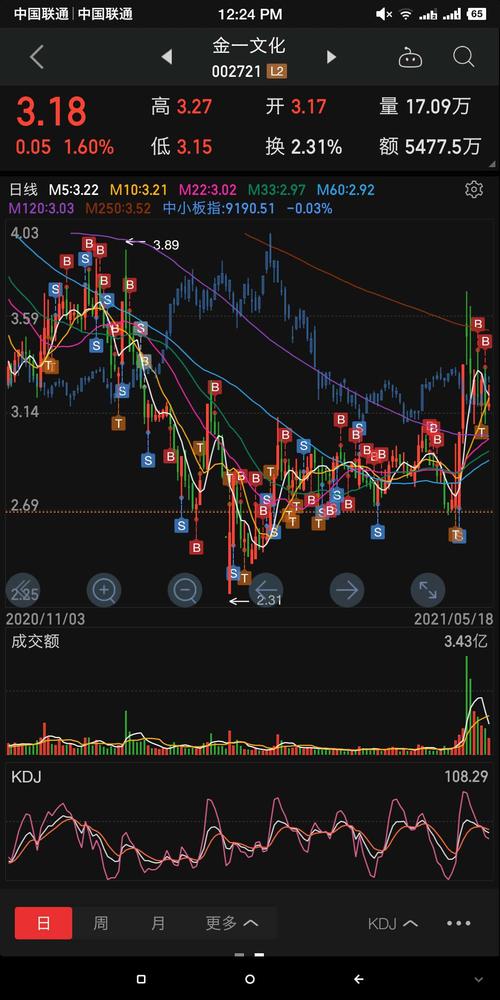This screenshot has width=500, height=1000.
Task: Open the robot assistant icon
Action: (410, 58)
